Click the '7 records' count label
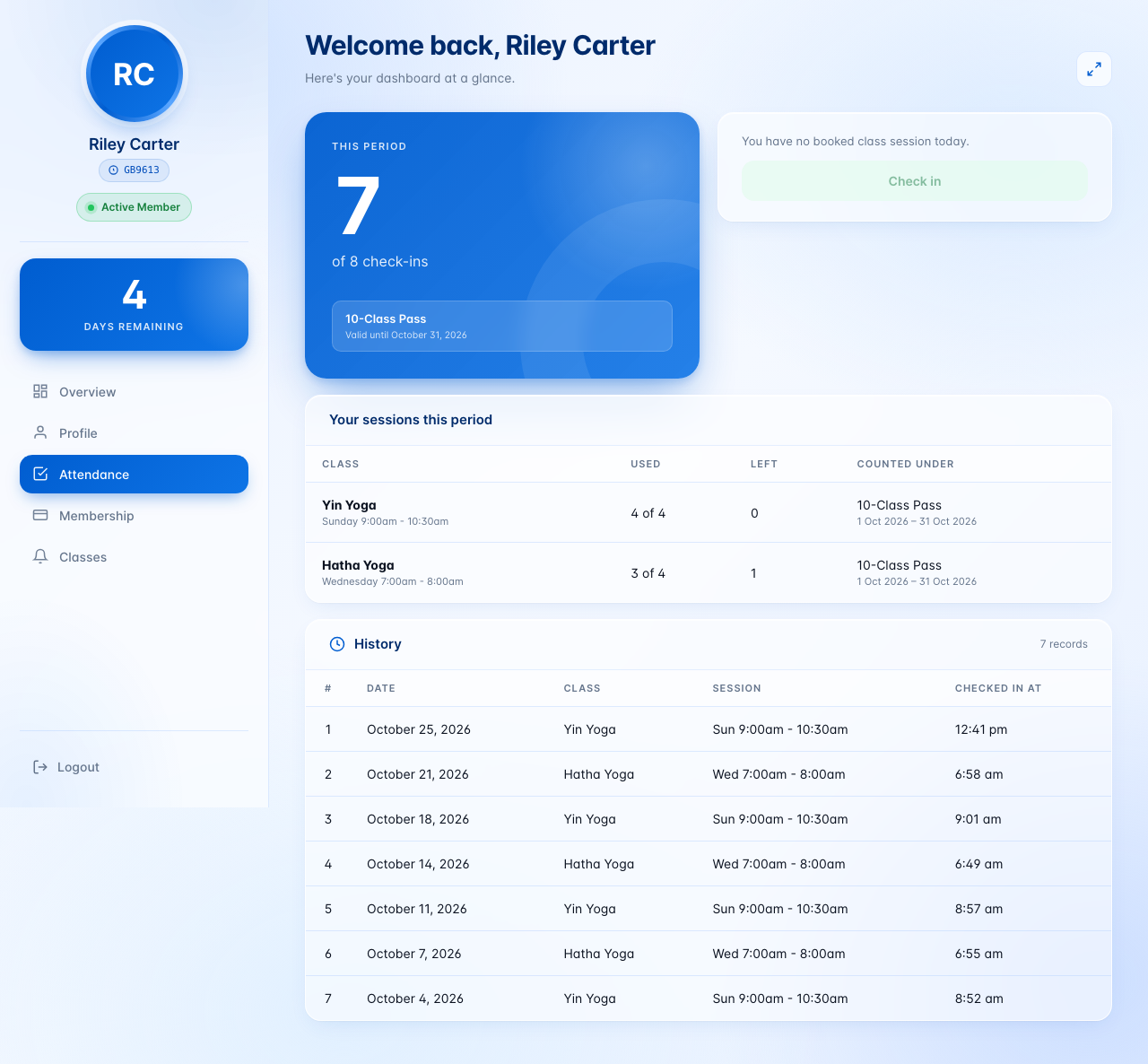The image size is (1148, 1064). [x=1064, y=644]
